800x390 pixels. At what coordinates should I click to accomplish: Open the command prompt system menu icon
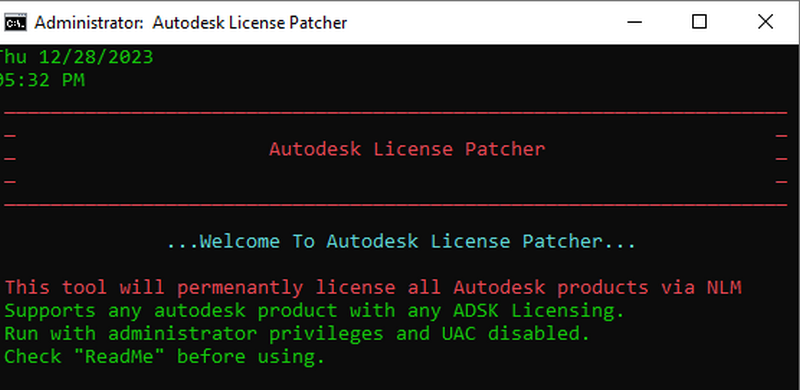click(x=15, y=23)
